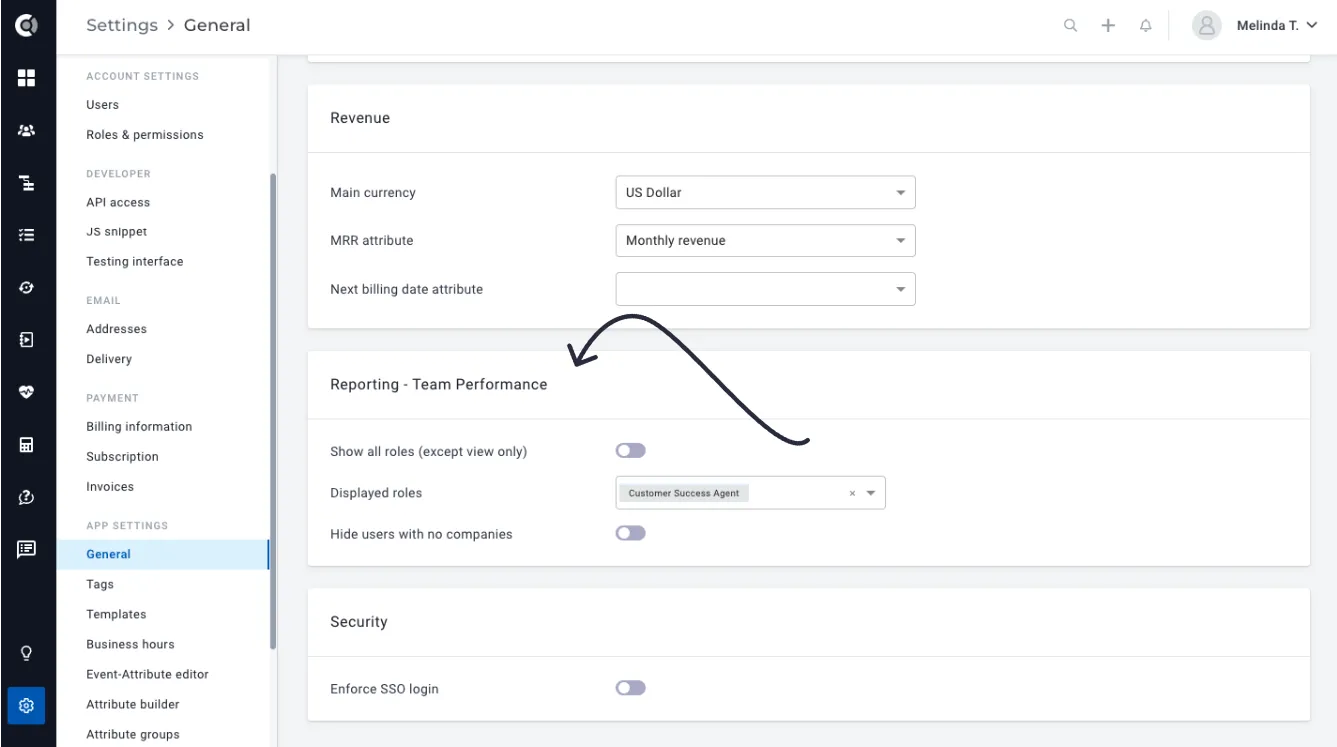The width and height of the screenshot is (1337, 747).
Task: Click the chat message icon in left rail
Action: [27, 549]
